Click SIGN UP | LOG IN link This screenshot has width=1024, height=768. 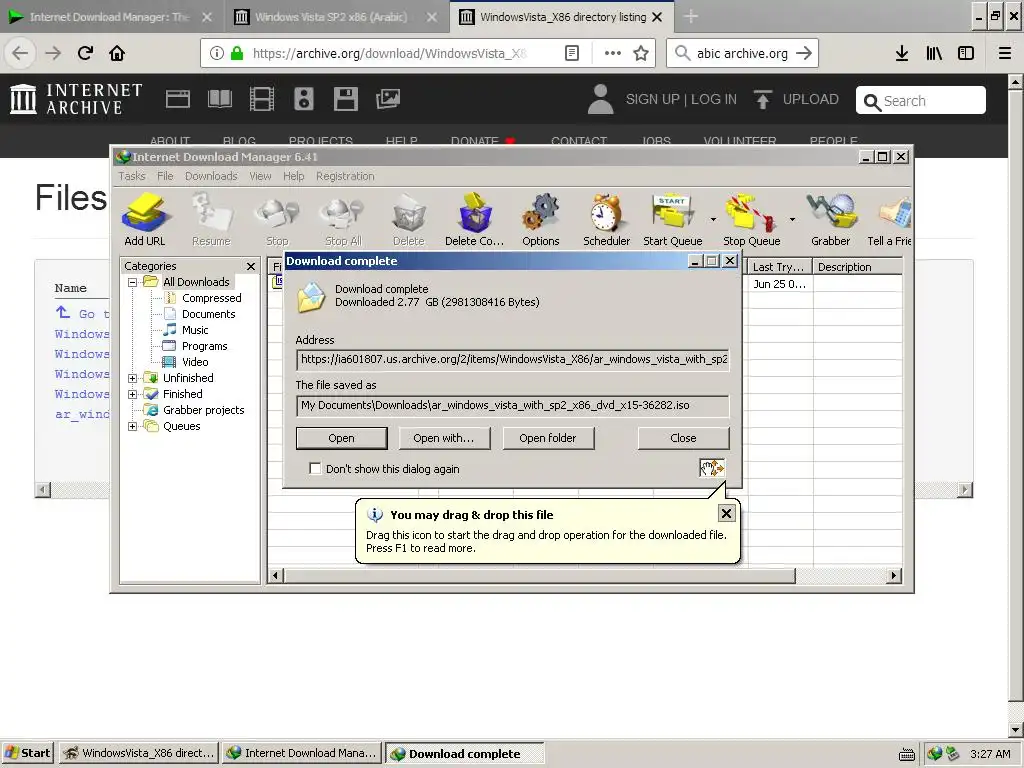[x=681, y=99]
